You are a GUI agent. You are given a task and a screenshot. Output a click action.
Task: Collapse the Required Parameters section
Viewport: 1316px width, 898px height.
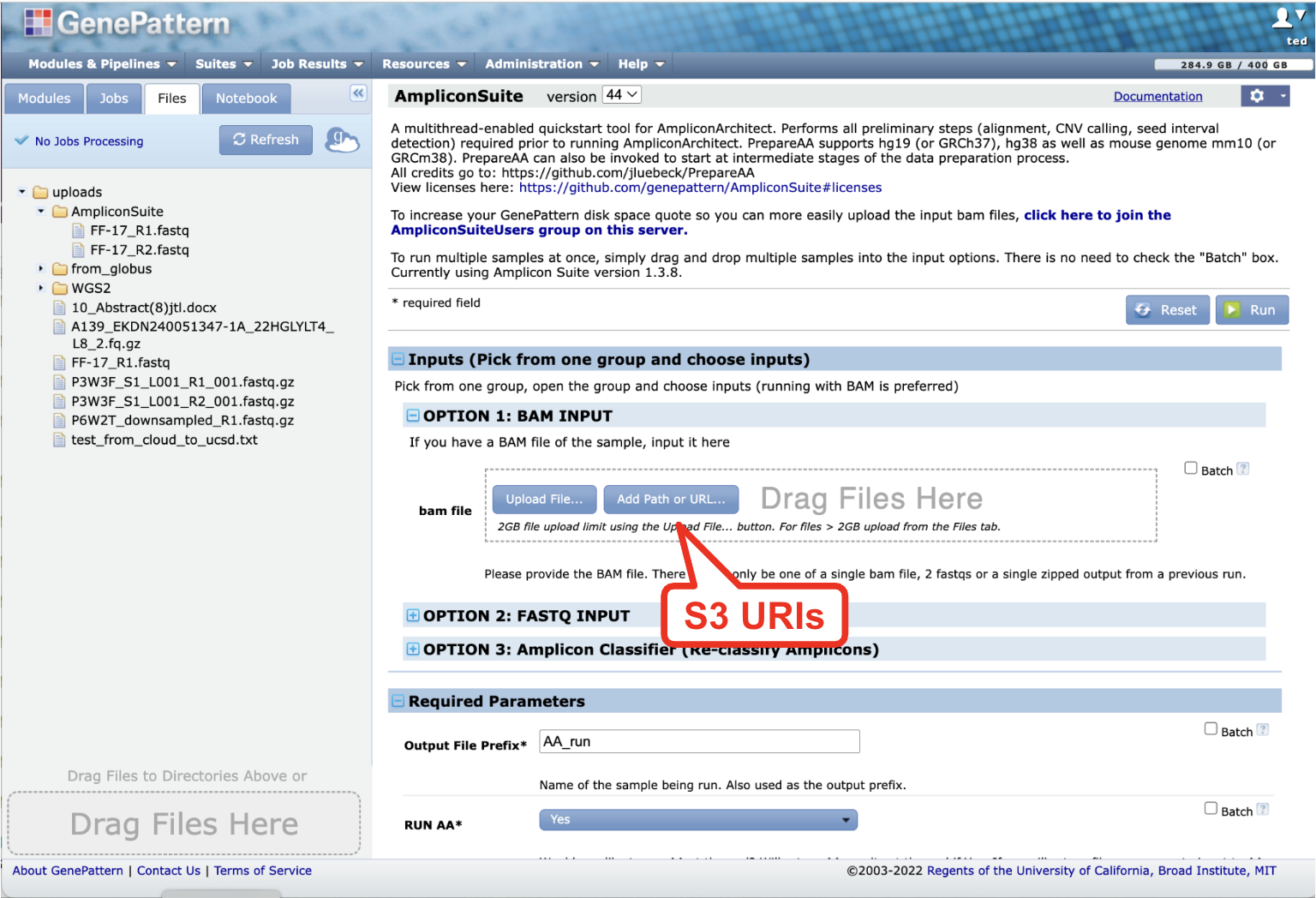tap(398, 701)
